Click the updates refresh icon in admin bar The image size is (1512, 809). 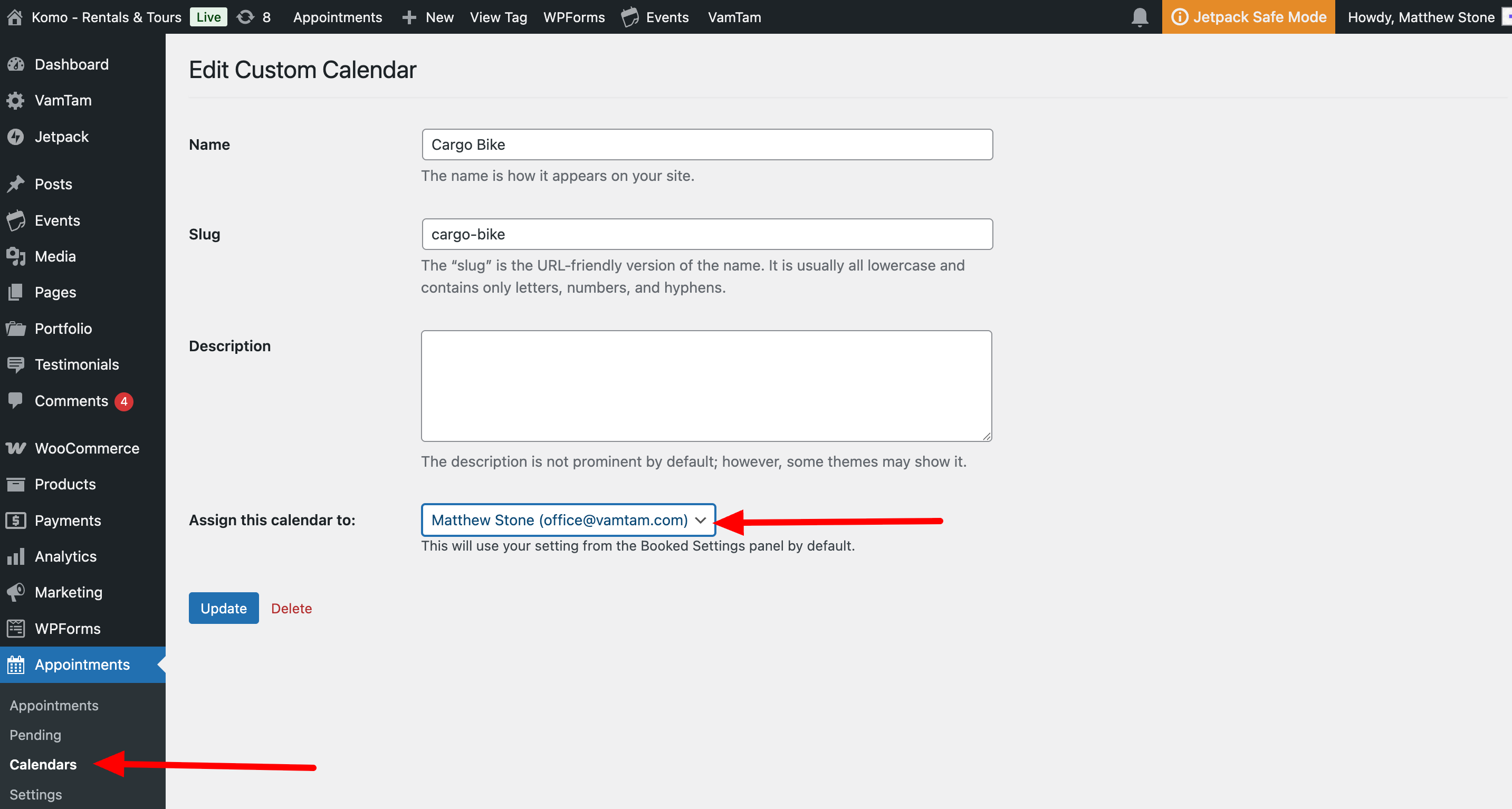pyautogui.click(x=245, y=17)
